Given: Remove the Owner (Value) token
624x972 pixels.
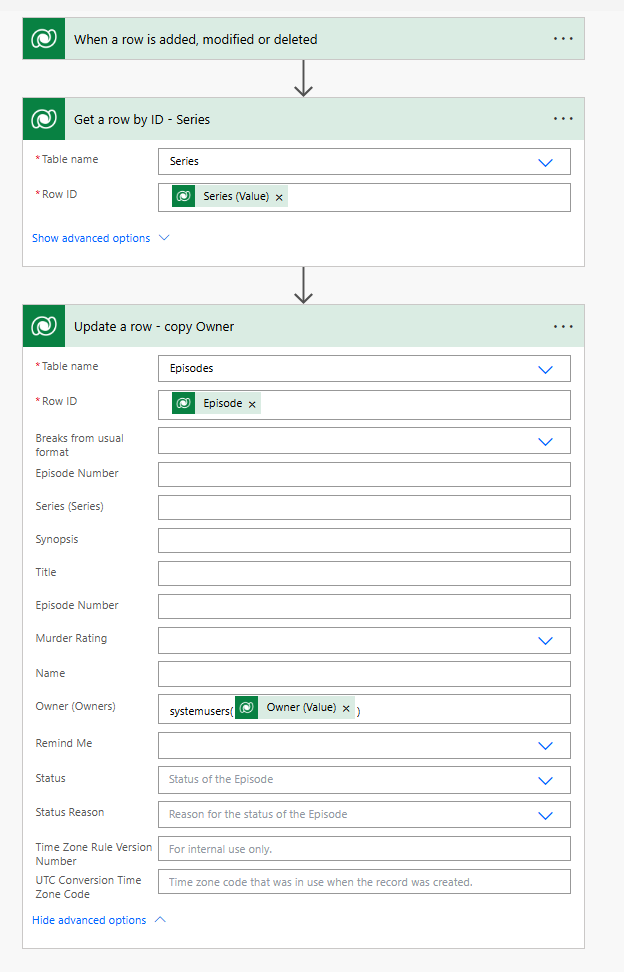Looking at the screenshot, I should [x=346, y=709].
